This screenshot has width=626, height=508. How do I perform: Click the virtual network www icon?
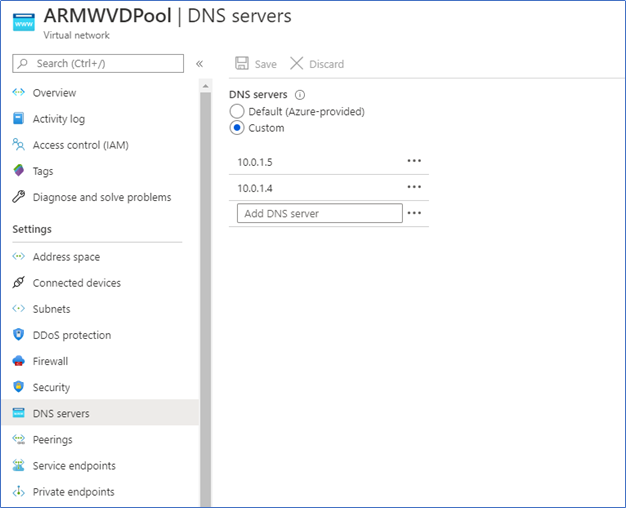tap(24, 22)
